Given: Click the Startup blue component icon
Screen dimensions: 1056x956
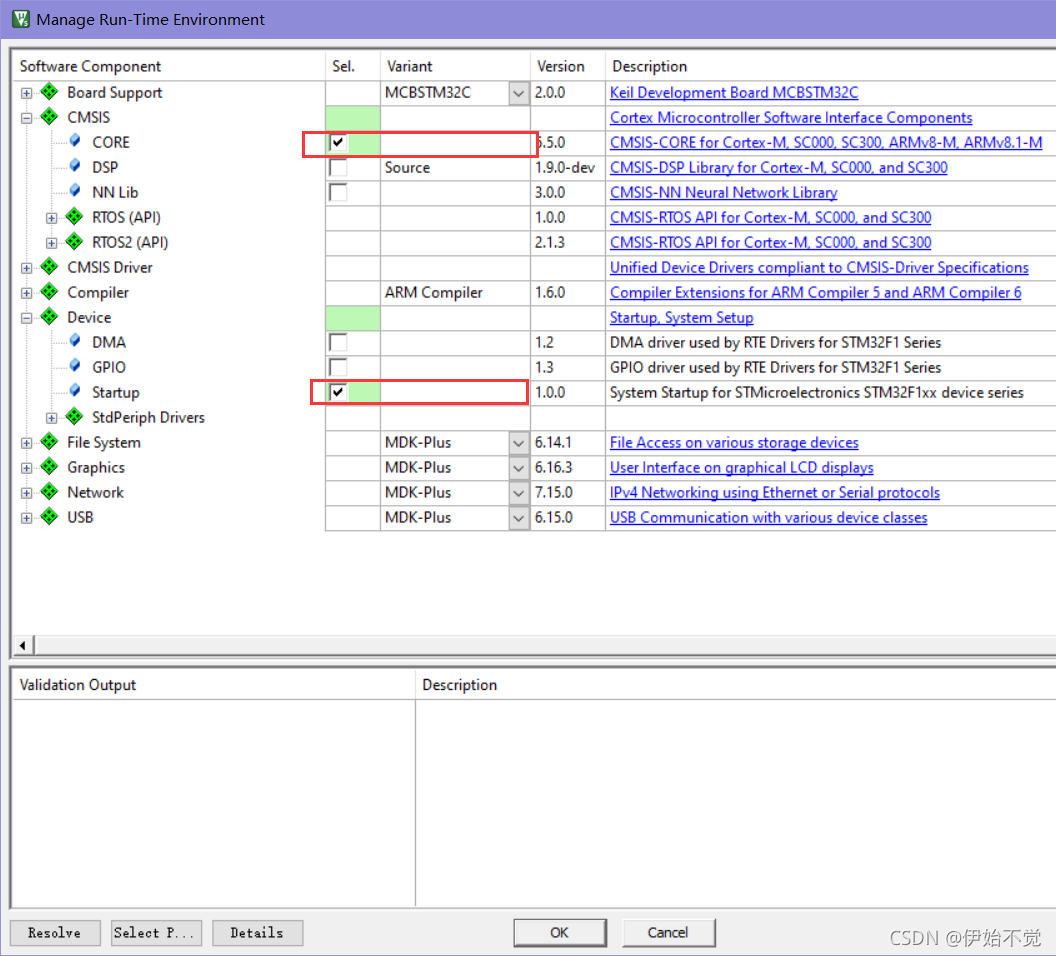Looking at the screenshot, I should pyautogui.click(x=75, y=390).
